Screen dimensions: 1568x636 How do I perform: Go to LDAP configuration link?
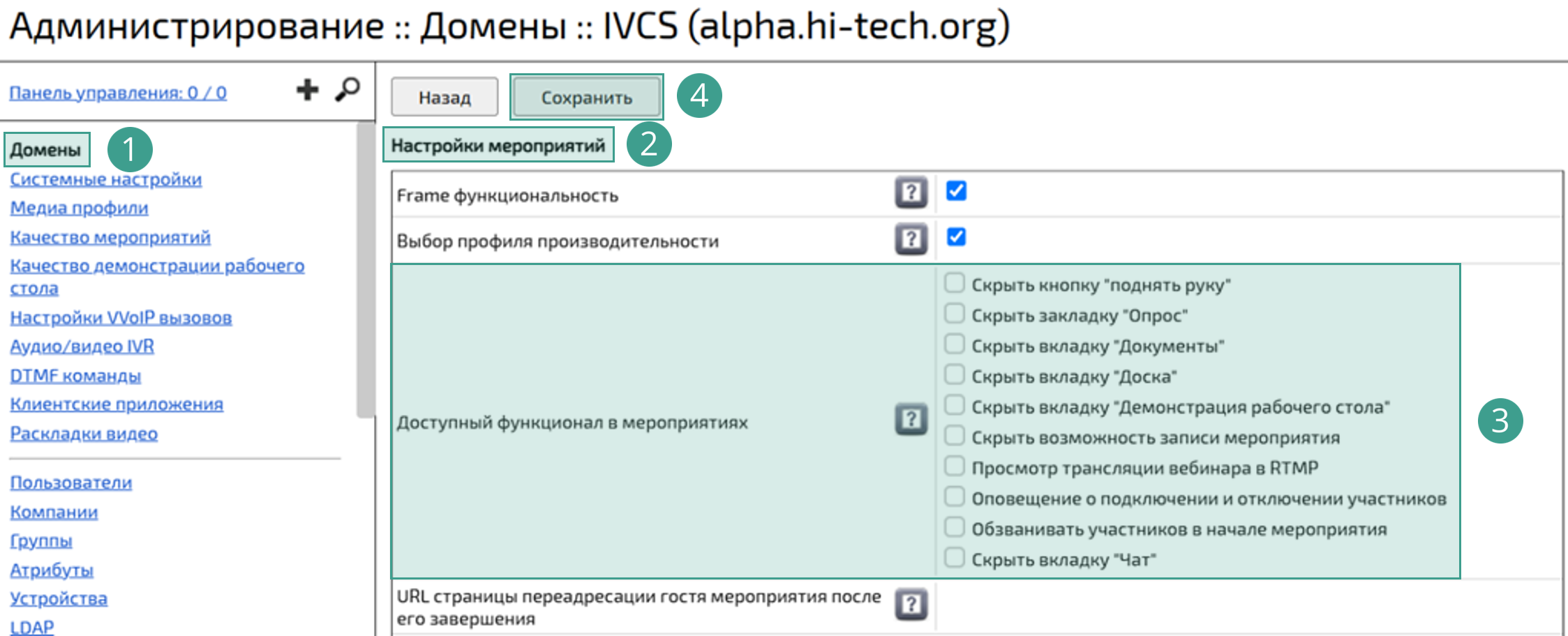[32, 626]
